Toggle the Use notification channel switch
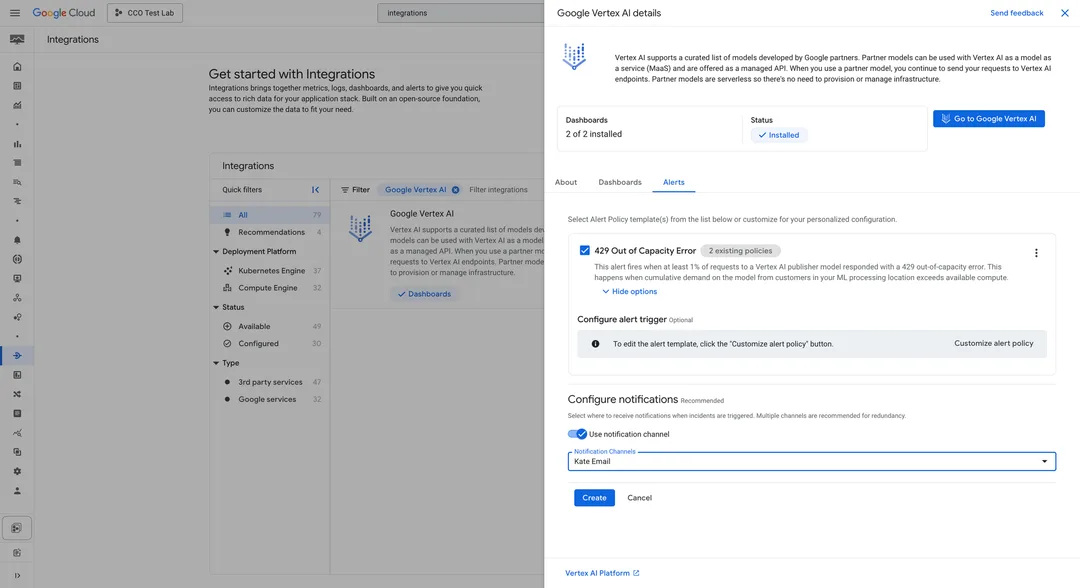Screen dimensions: 1080x588 (x=577, y=434)
